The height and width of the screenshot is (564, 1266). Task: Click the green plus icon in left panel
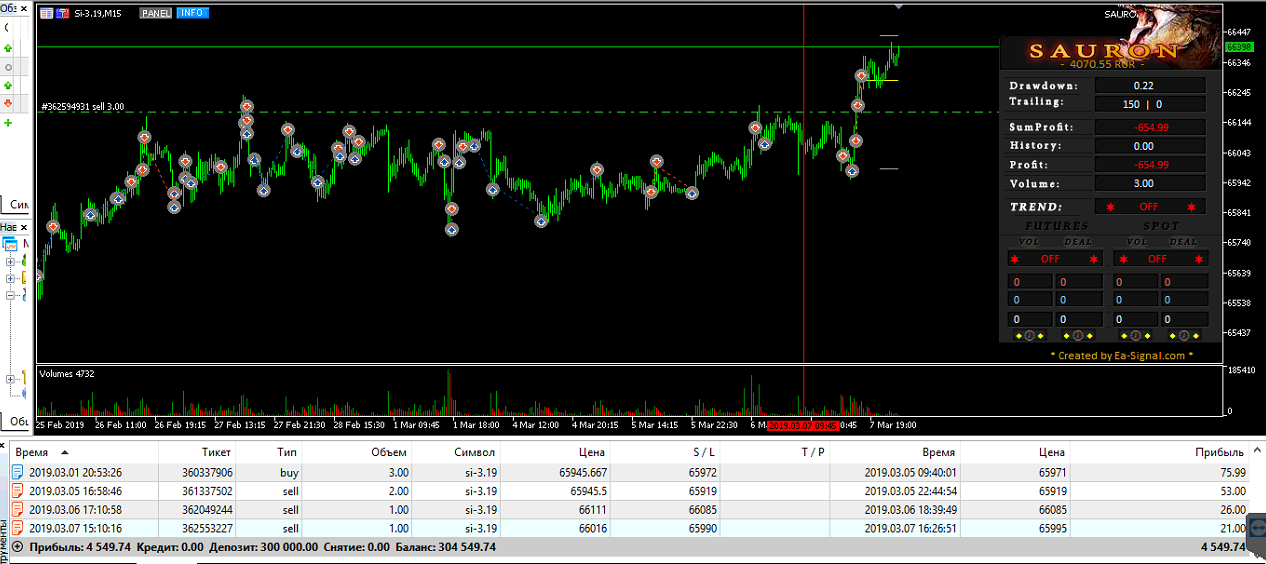(8, 123)
